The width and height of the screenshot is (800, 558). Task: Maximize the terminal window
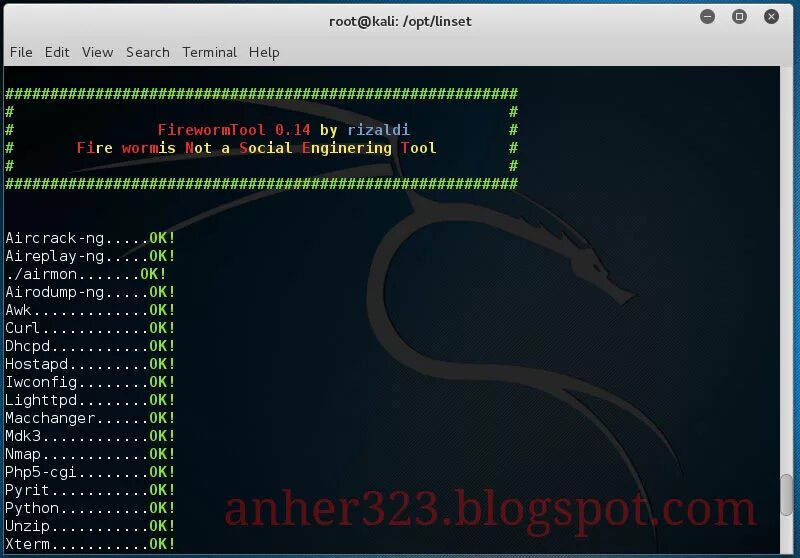point(739,17)
